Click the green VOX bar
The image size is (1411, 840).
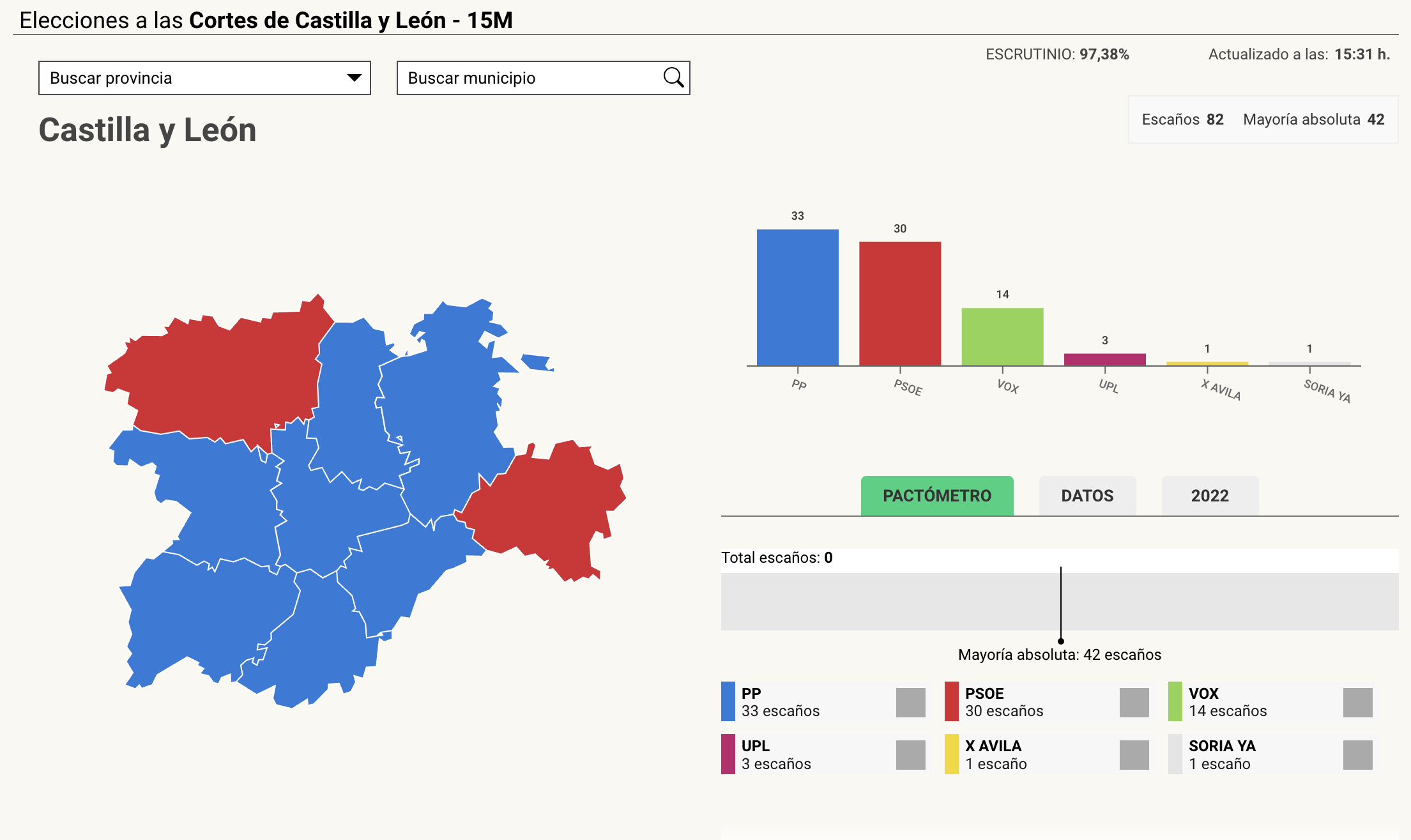point(1002,337)
